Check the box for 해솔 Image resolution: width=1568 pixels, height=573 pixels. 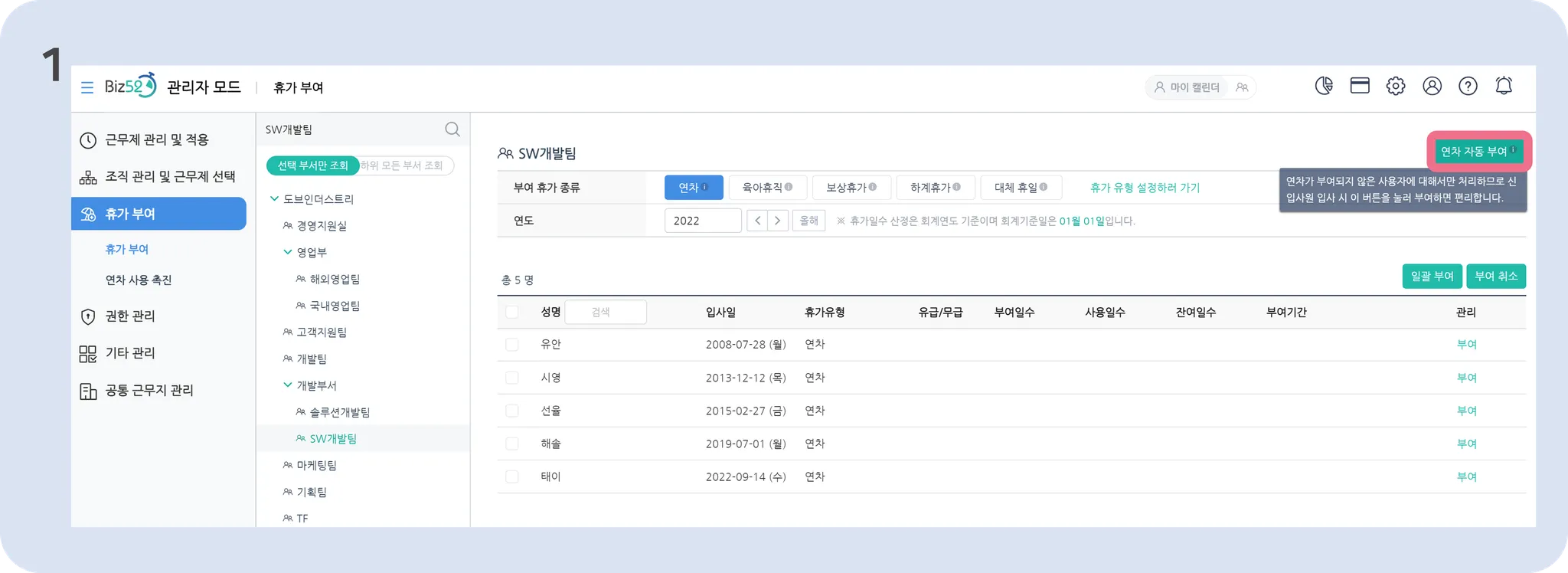[512, 444]
